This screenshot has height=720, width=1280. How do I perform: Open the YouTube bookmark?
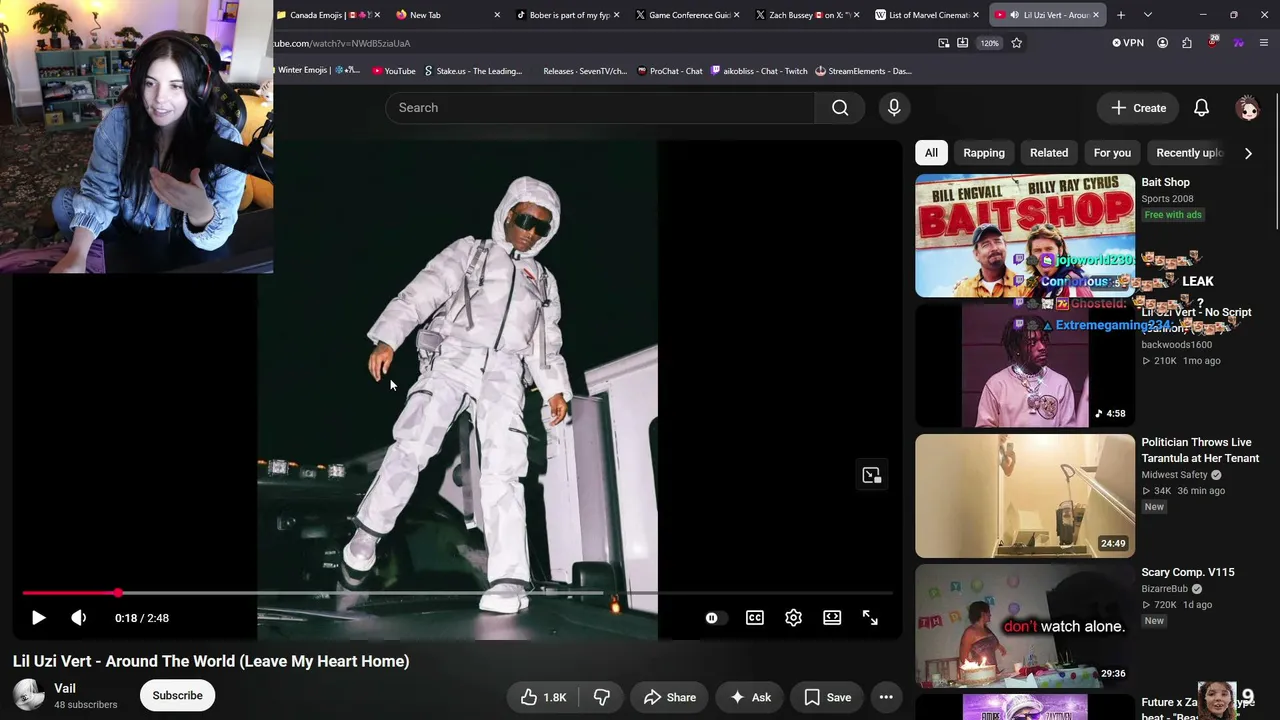393,71
